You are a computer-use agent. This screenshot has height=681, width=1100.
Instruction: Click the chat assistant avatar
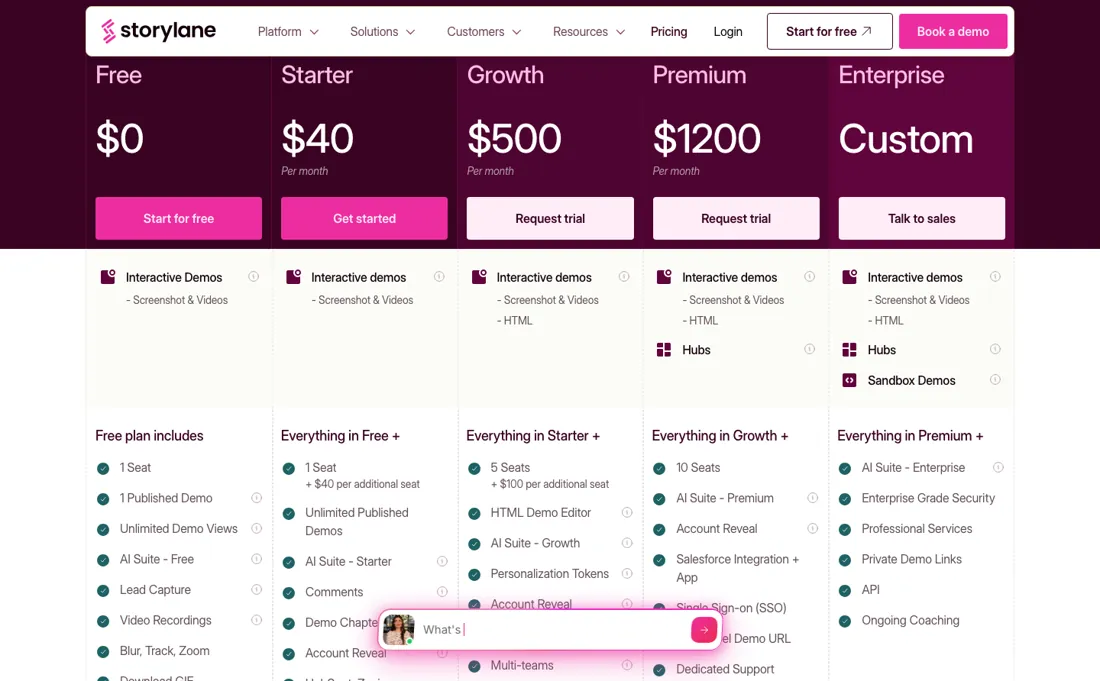click(398, 630)
